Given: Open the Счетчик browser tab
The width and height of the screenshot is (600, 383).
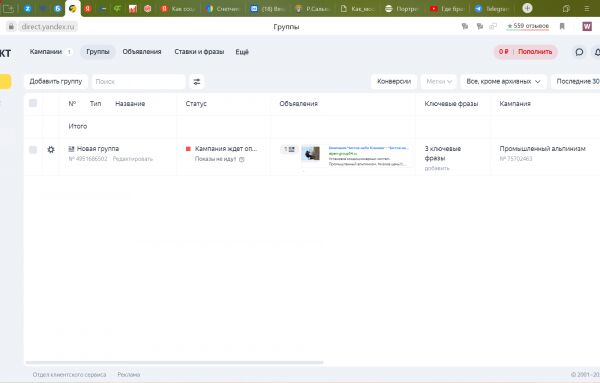Looking at the screenshot, I should coord(223,8).
